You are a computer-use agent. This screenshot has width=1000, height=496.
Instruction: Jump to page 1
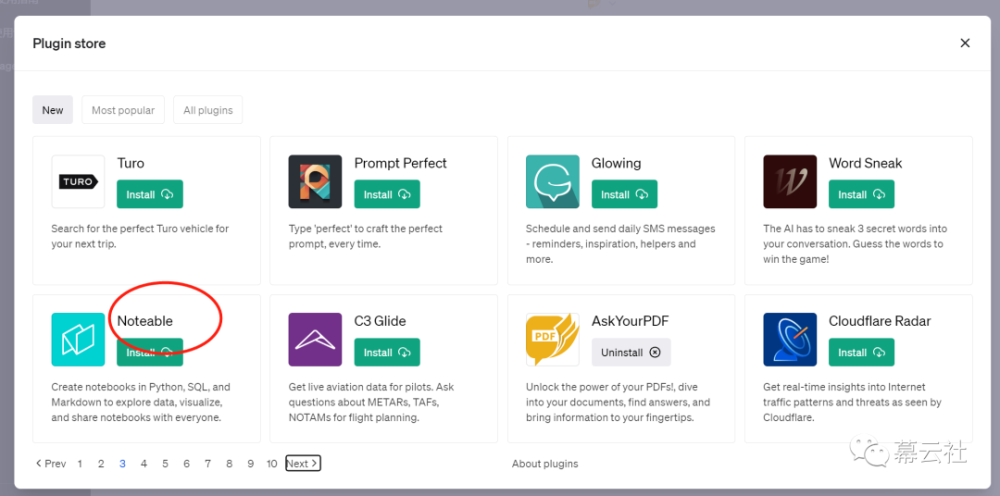[x=80, y=463]
